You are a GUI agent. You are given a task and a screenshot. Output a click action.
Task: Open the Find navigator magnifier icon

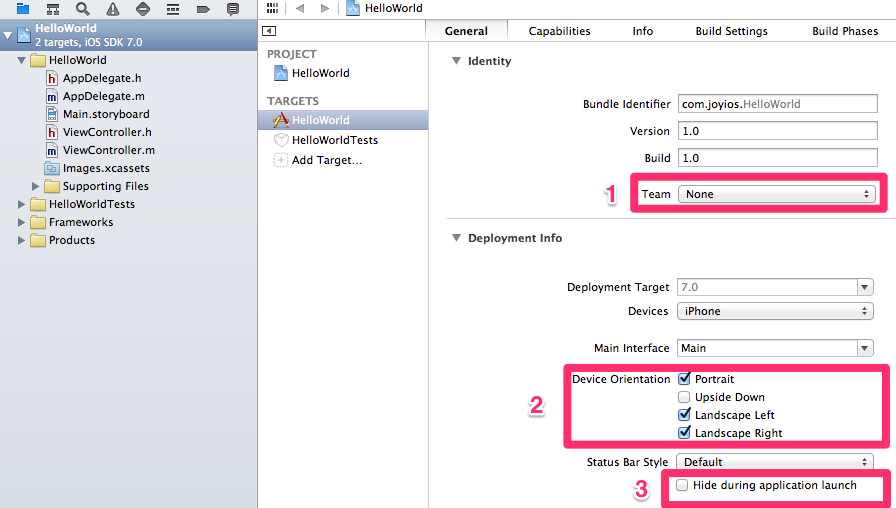click(x=83, y=9)
